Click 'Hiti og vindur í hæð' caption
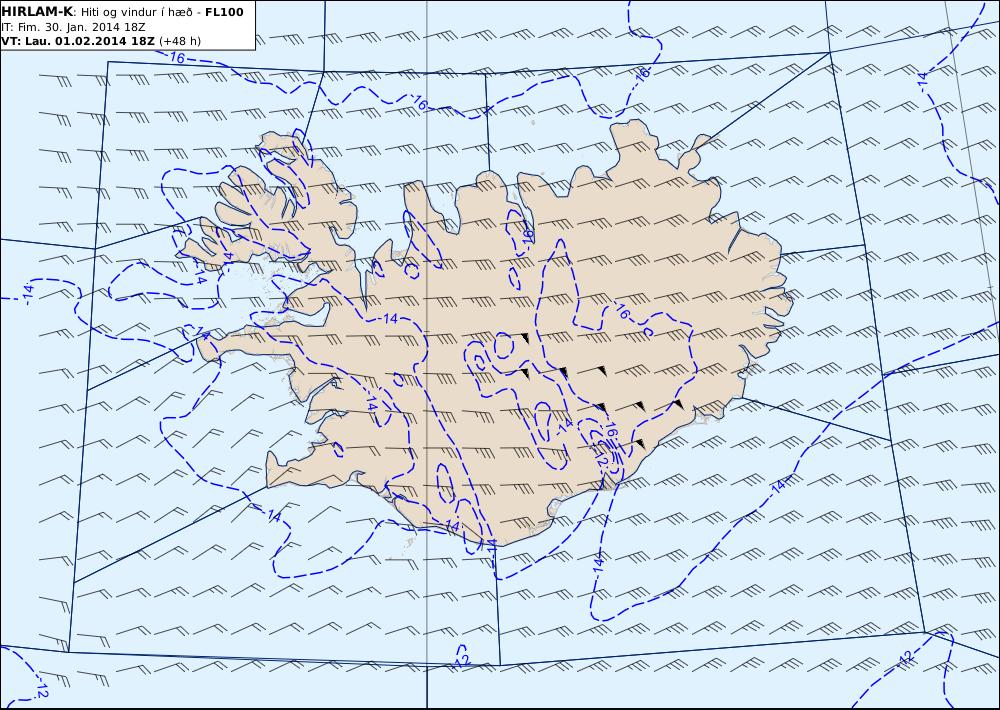Screen dimensions: 1000x710 (136, 12)
